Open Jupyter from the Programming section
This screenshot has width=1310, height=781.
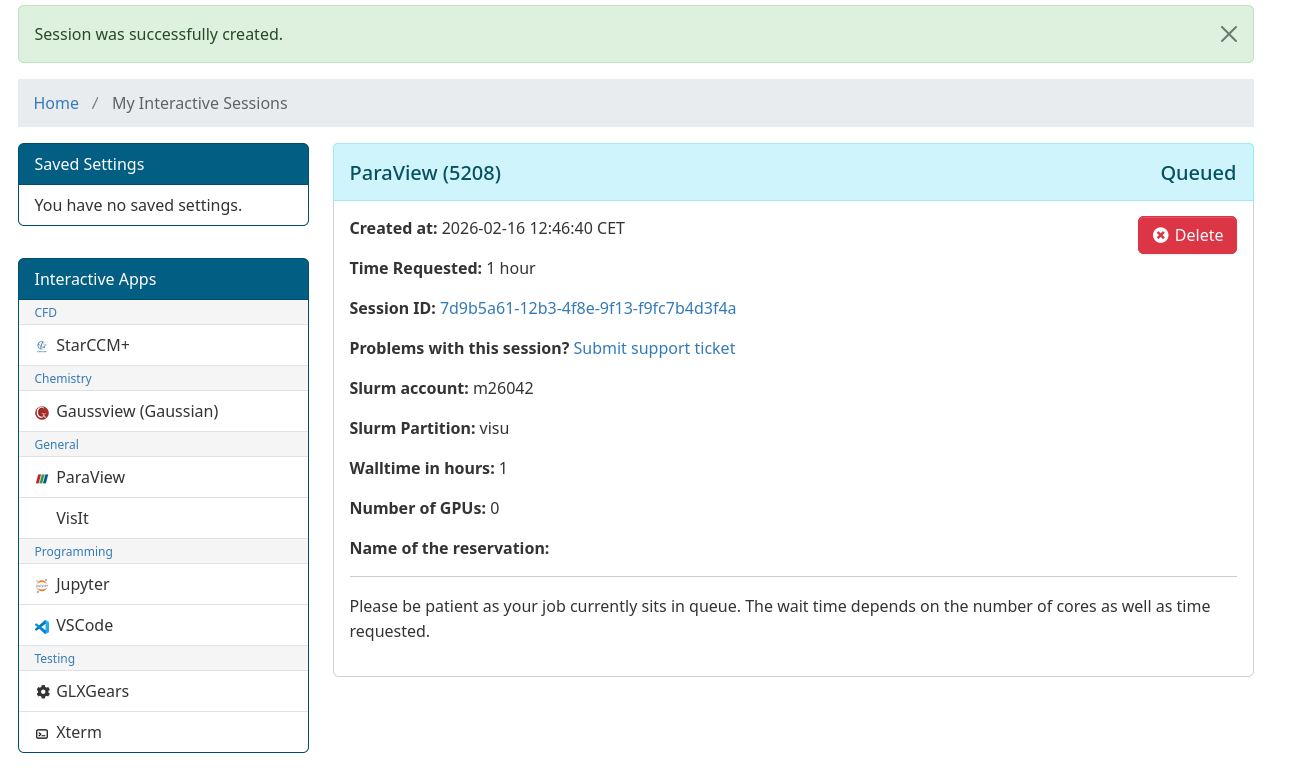click(x=83, y=584)
